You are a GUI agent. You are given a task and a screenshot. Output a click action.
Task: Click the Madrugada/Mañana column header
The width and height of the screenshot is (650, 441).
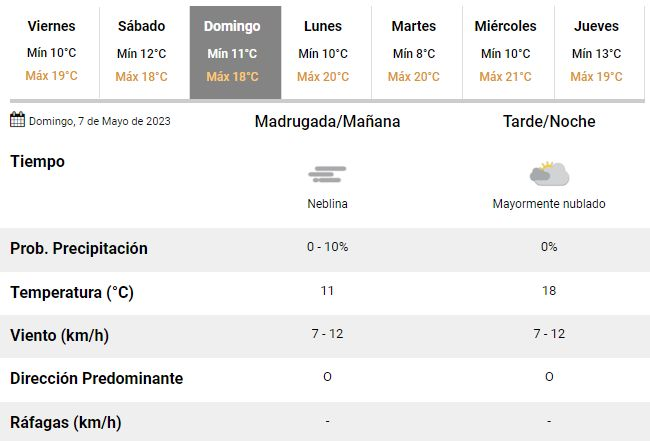pos(327,122)
